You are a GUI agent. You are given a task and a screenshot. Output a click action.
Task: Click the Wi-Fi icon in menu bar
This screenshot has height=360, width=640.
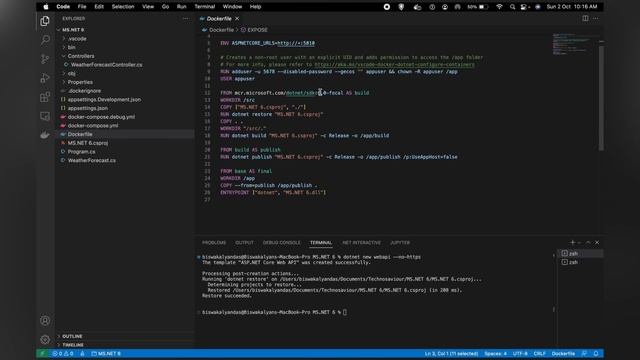point(499,7)
